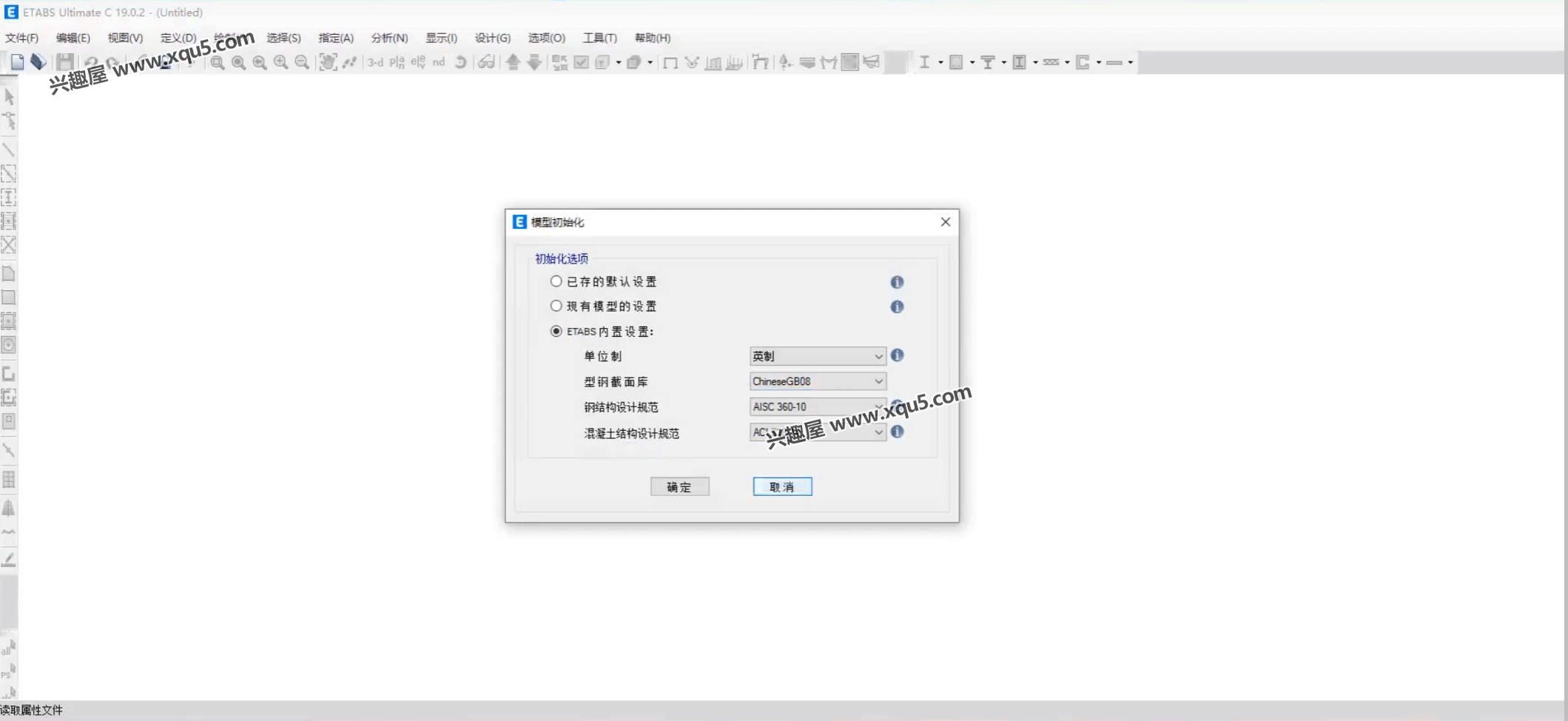Open the 单位制 dropdown showing 英制
The image size is (1568, 721).
(818, 356)
